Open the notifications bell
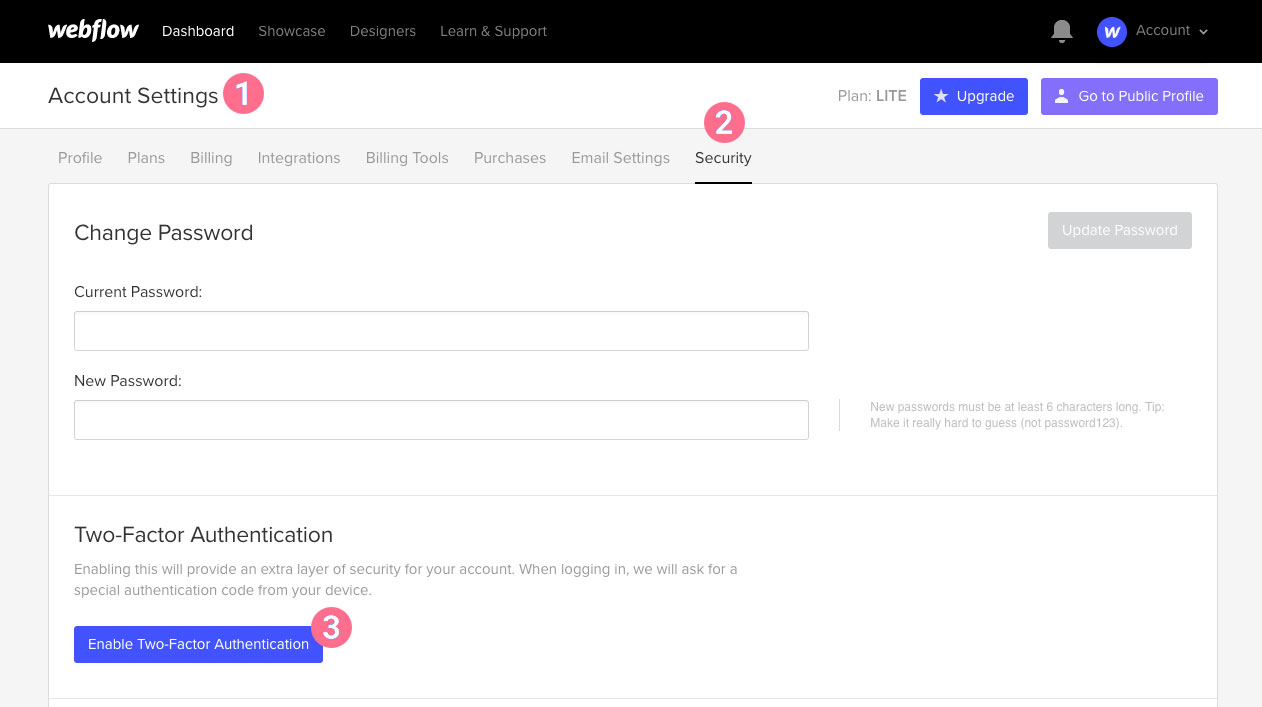The height and width of the screenshot is (707, 1262). (x=1061, y=31)
